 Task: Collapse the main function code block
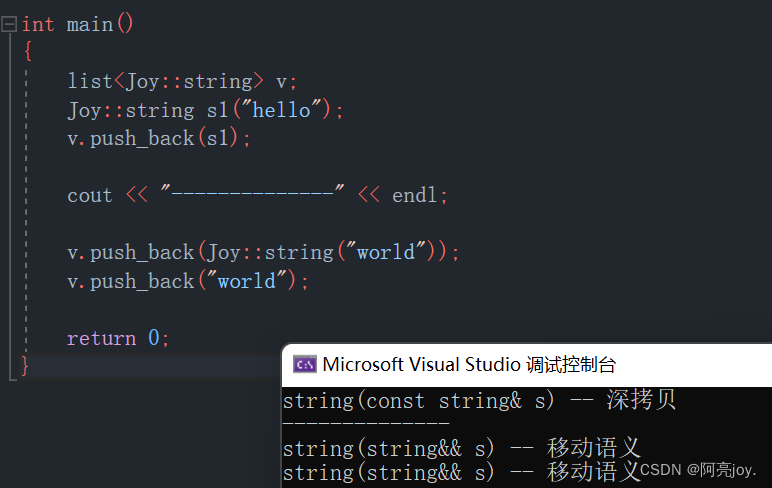9,24
